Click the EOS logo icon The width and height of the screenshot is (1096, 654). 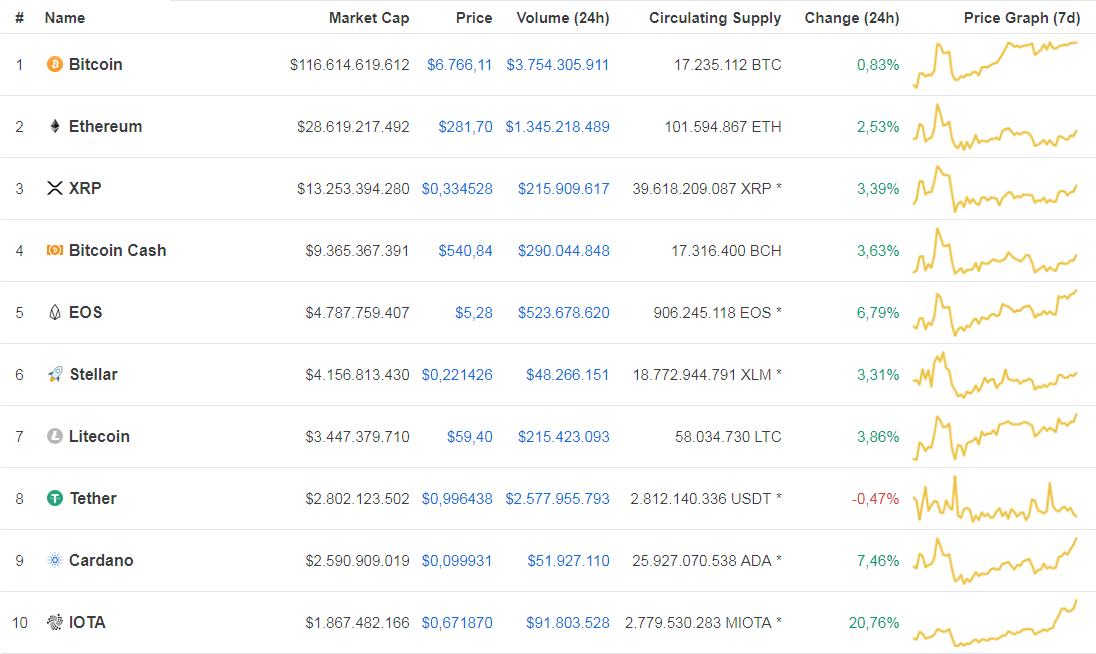coord(55,312)
